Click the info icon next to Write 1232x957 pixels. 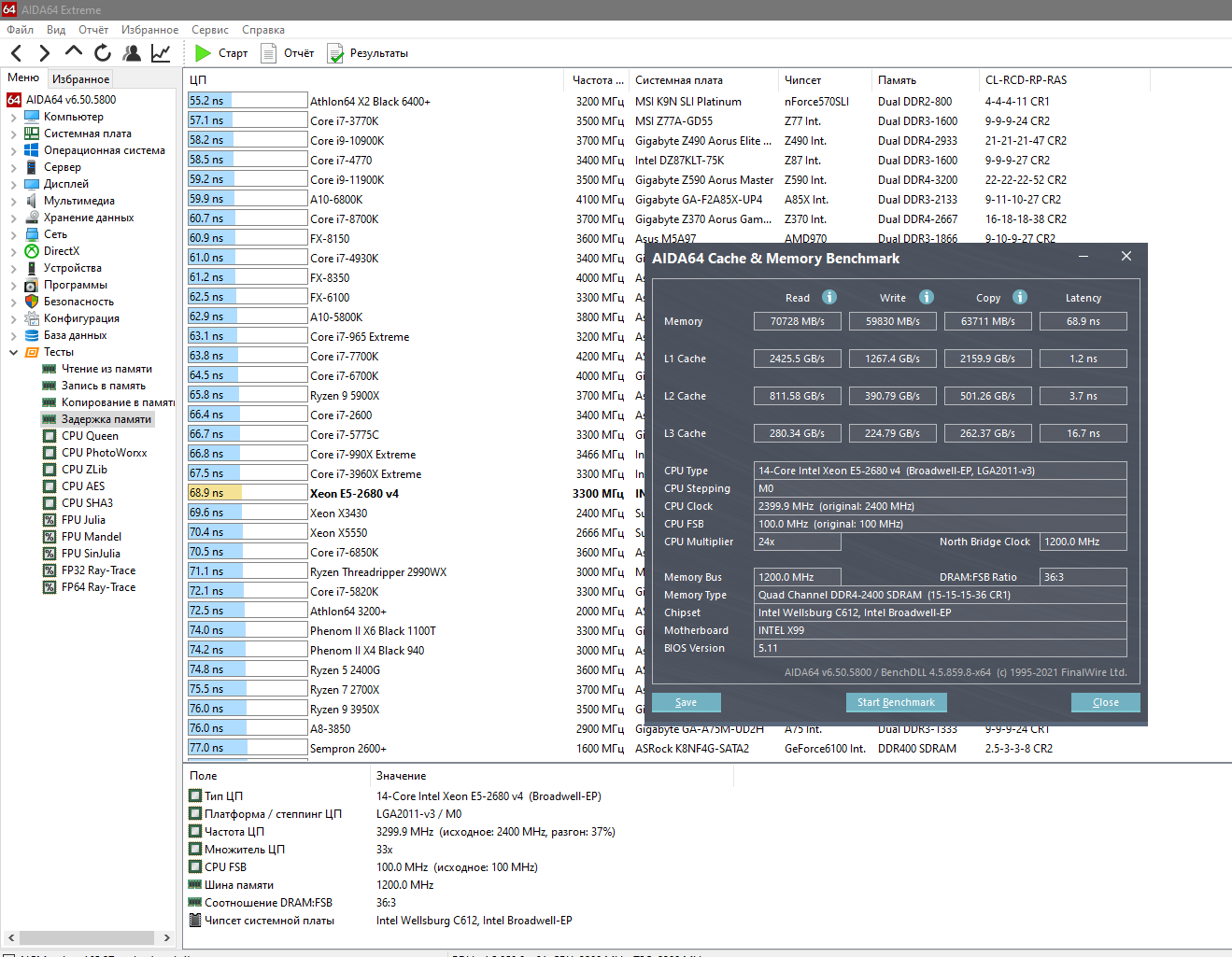[x=927, y=297]
